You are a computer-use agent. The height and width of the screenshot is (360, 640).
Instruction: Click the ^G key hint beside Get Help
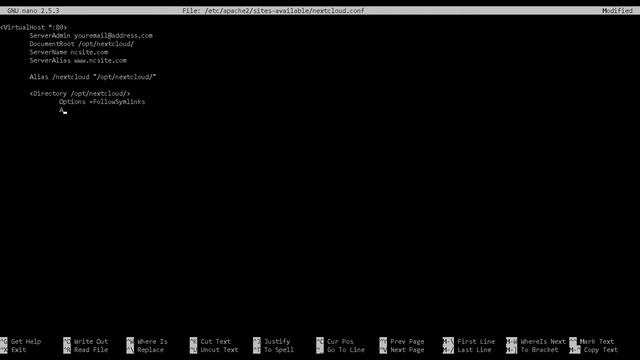coord(4,341)
